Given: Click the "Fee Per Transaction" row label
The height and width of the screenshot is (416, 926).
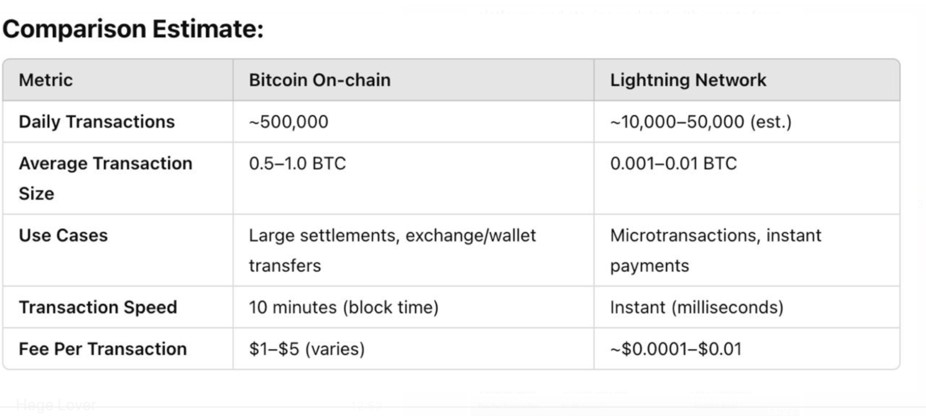Looking at the screenshot, I should pos(103,349).
